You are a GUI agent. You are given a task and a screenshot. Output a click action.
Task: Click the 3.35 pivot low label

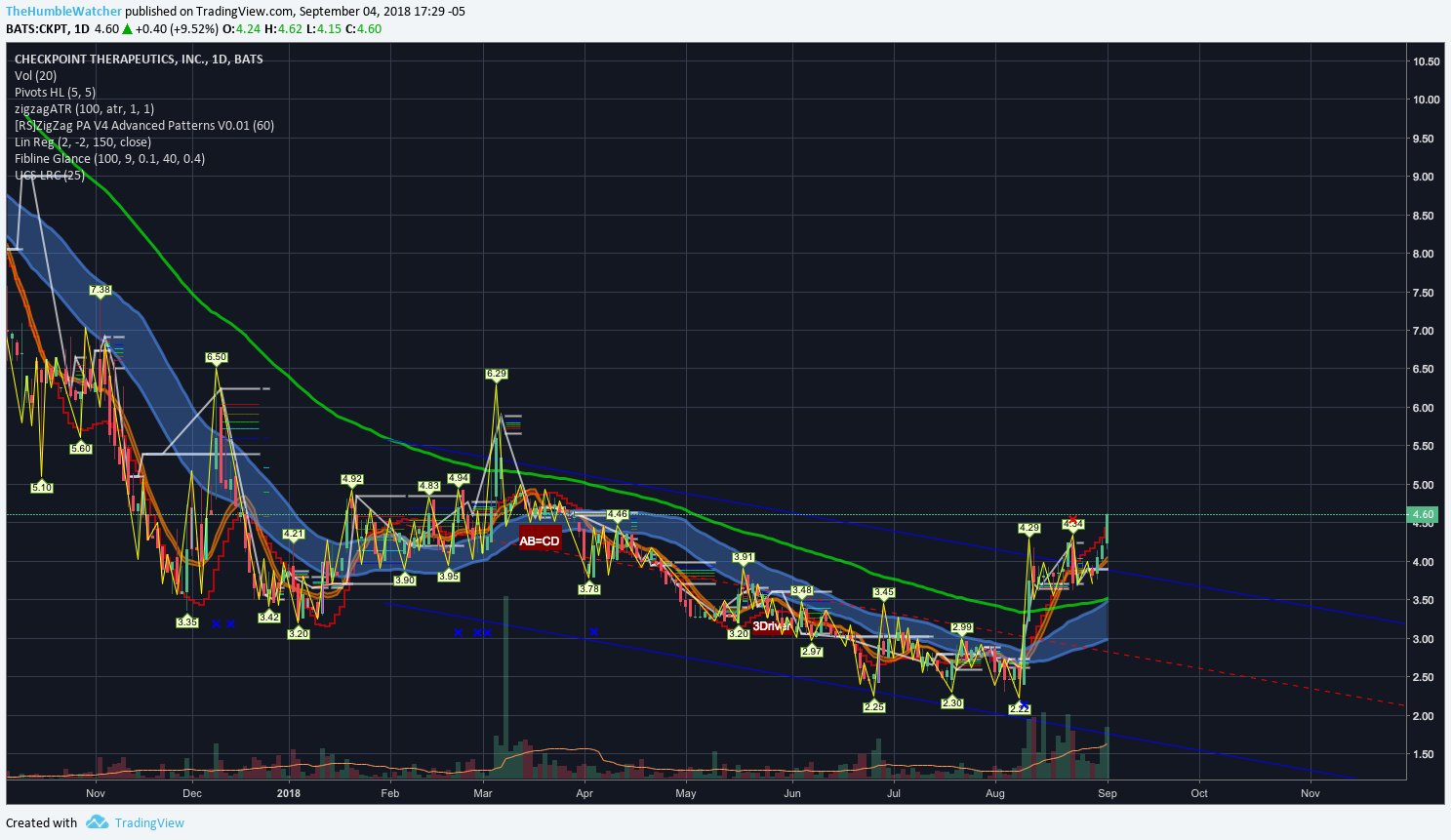pyautogui.click(x=187, y=621)
